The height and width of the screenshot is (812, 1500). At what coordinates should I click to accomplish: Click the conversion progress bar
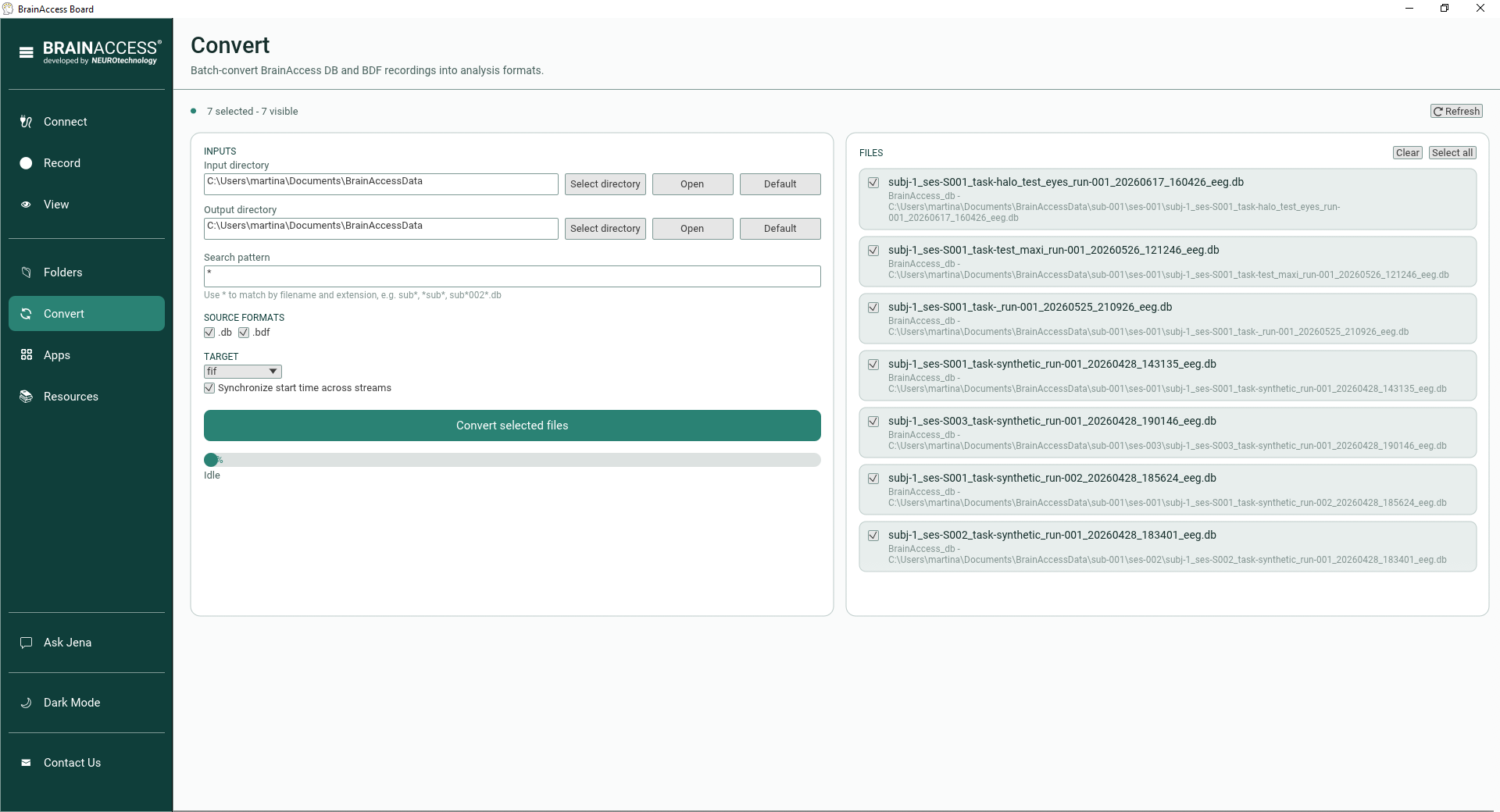point(512,460)
